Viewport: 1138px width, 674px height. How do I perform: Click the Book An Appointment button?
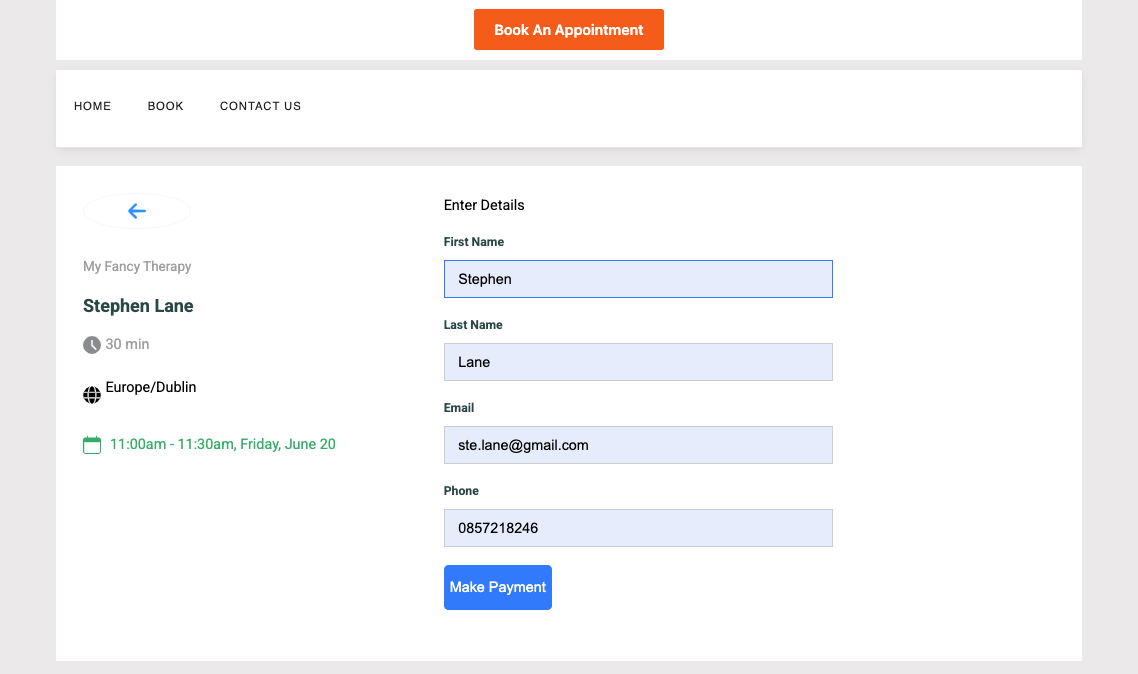click(568, 29)
